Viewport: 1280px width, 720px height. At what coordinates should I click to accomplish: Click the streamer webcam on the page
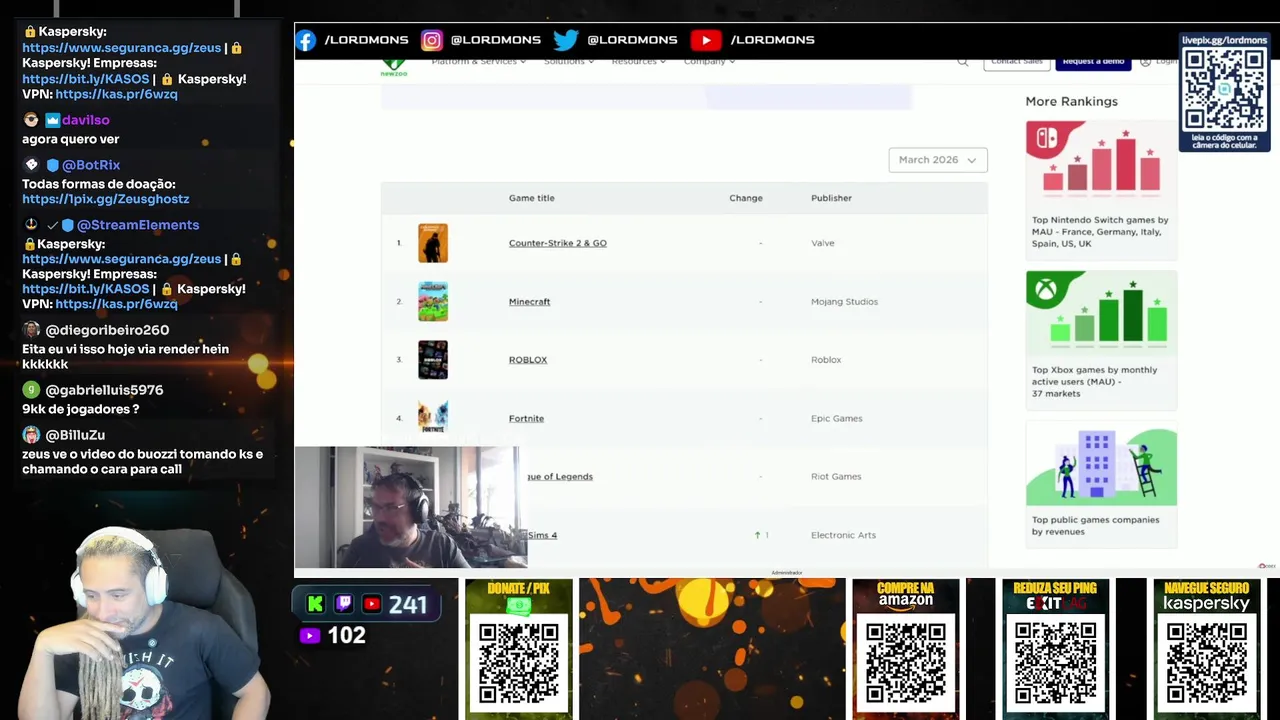pos(411,508)
